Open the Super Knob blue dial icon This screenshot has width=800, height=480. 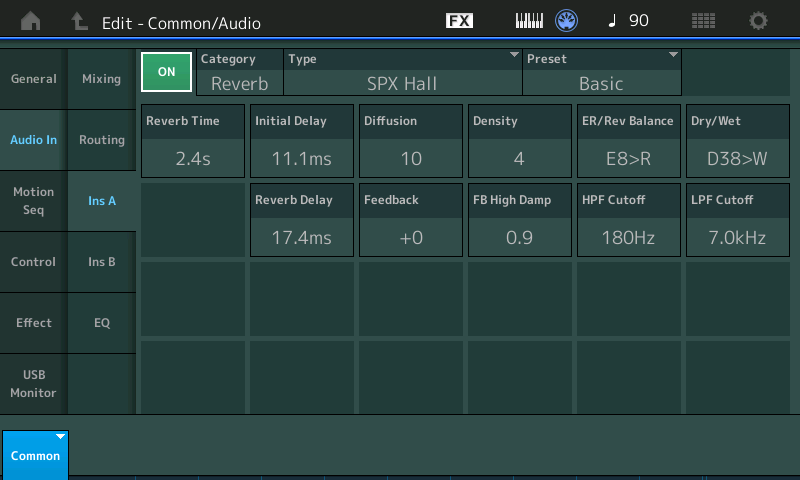pyautogui.click(x=567, y=21)
